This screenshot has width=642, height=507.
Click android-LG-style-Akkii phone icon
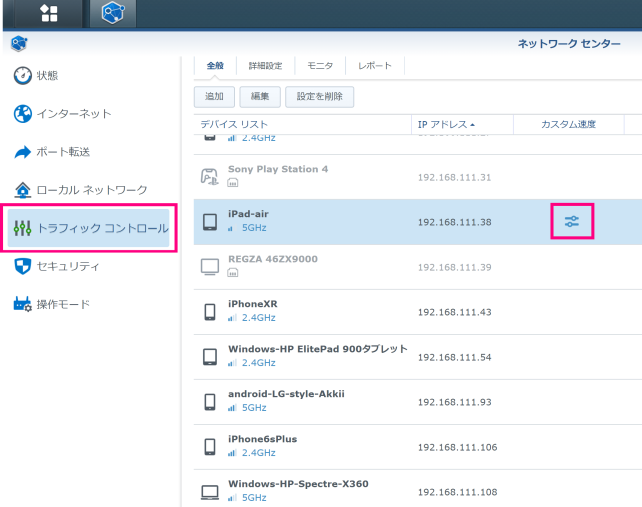pyautogui.click(x=210, y=402)
